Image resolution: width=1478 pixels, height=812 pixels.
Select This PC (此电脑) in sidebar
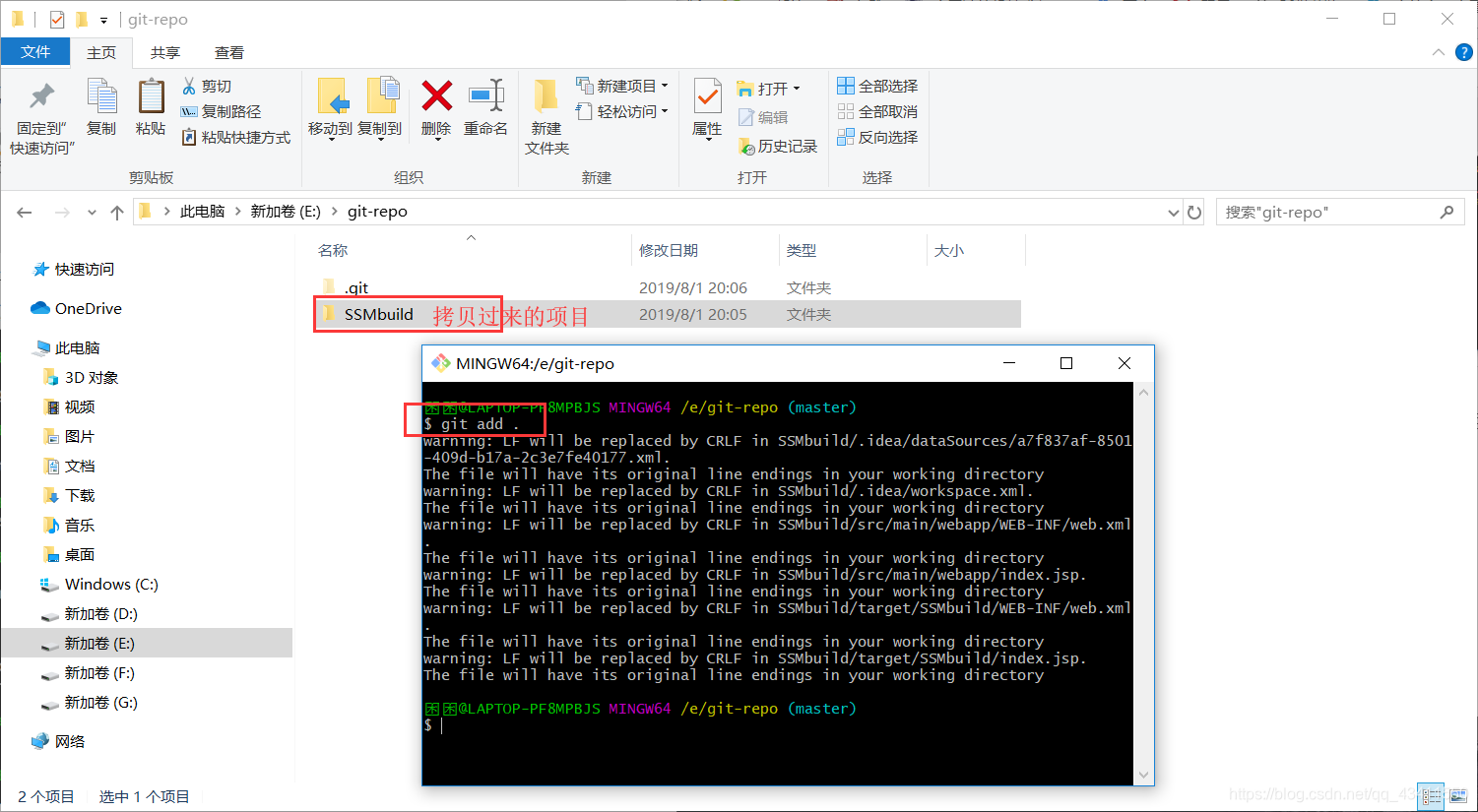78,348
